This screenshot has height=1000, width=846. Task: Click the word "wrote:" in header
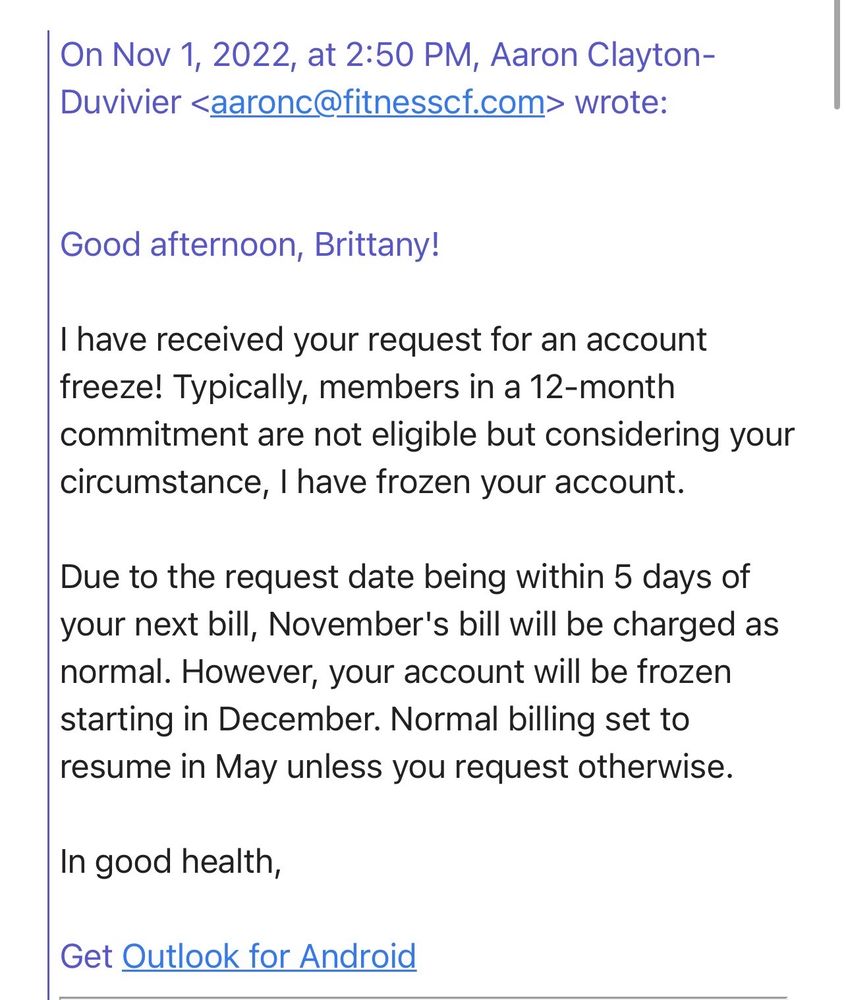click(x=622, y=103)
